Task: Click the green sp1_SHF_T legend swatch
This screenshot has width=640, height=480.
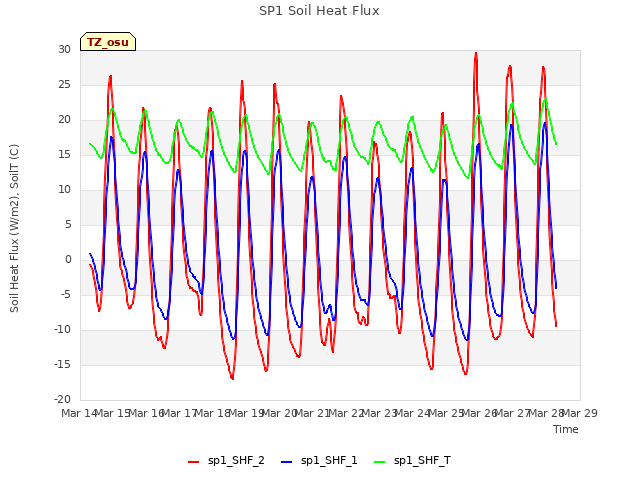Action: 380,462
